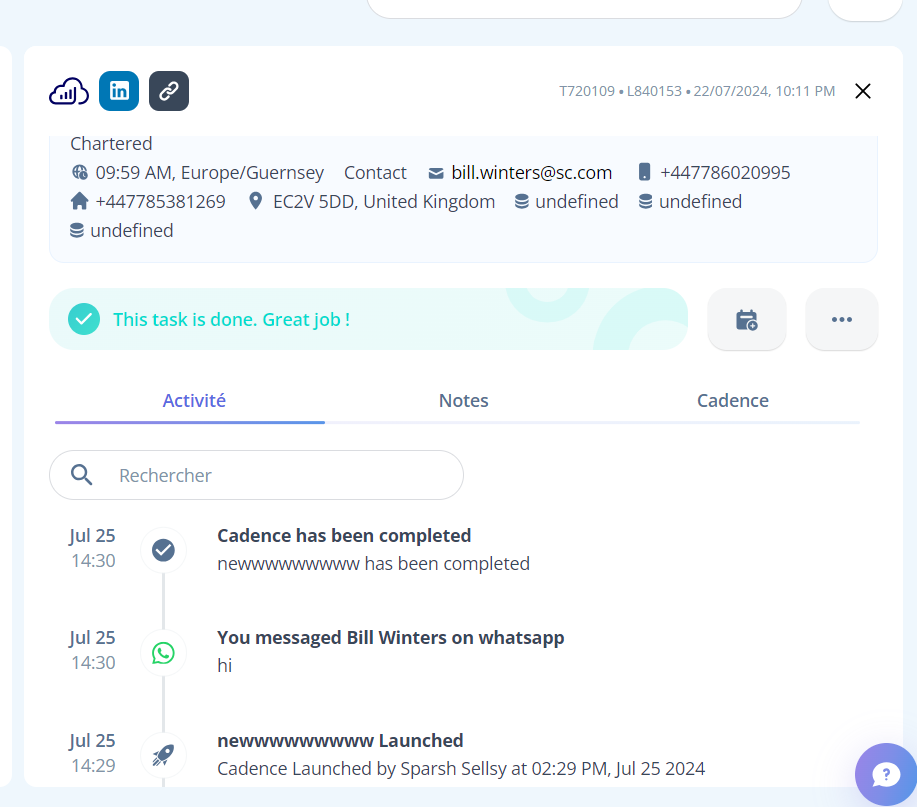This screenshot has height=807, width=917.
Task: Click the home phone icon
Action: coord(80,201)
